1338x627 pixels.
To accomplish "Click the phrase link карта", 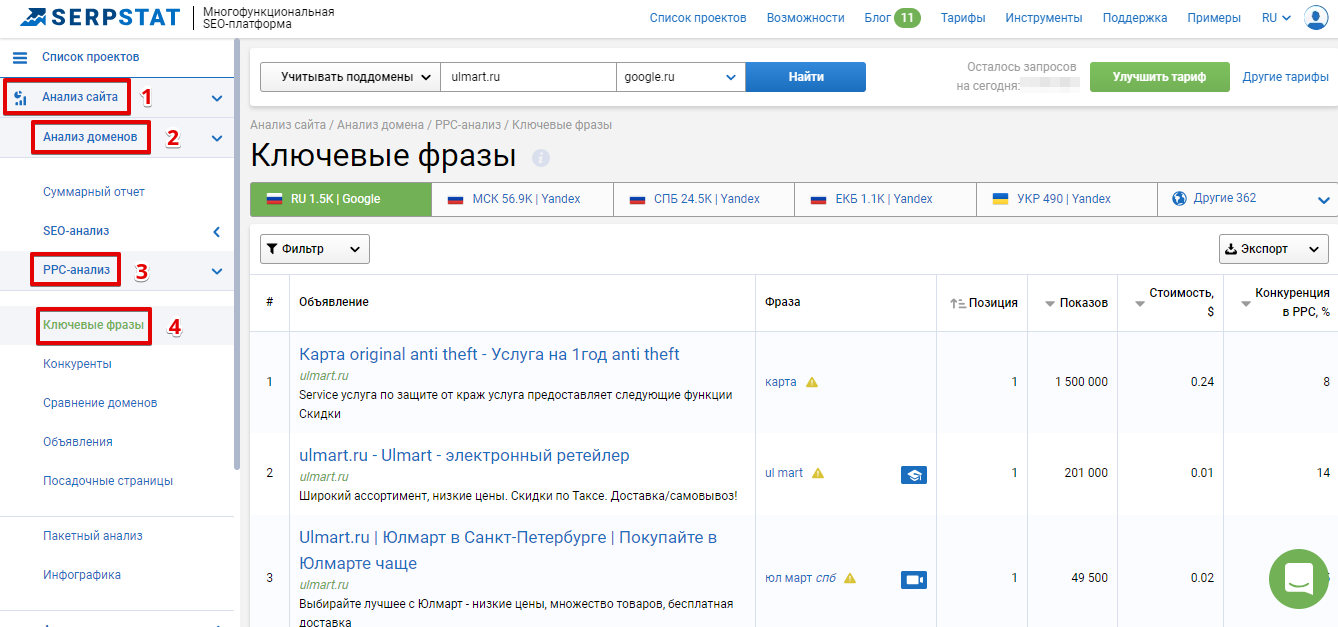I will click(x=781, y=382).
